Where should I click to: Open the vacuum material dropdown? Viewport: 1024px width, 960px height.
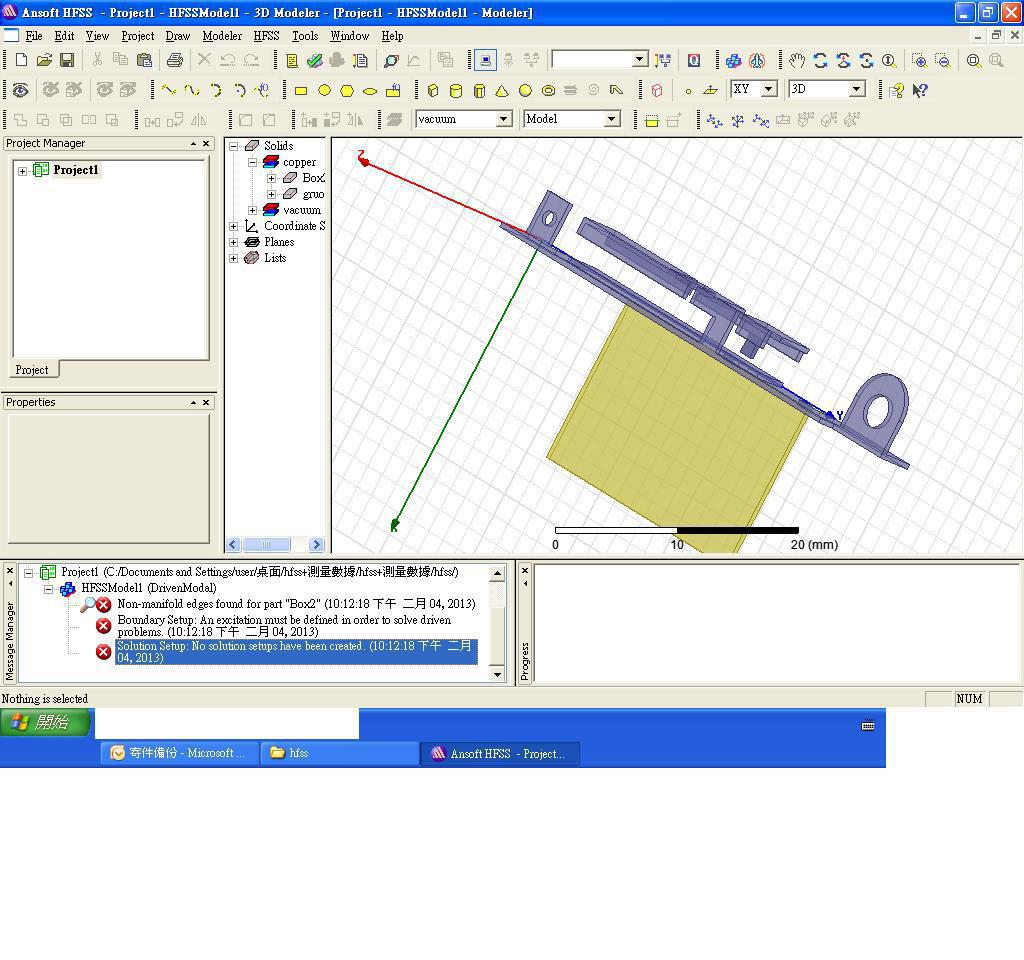coord(503,119)
